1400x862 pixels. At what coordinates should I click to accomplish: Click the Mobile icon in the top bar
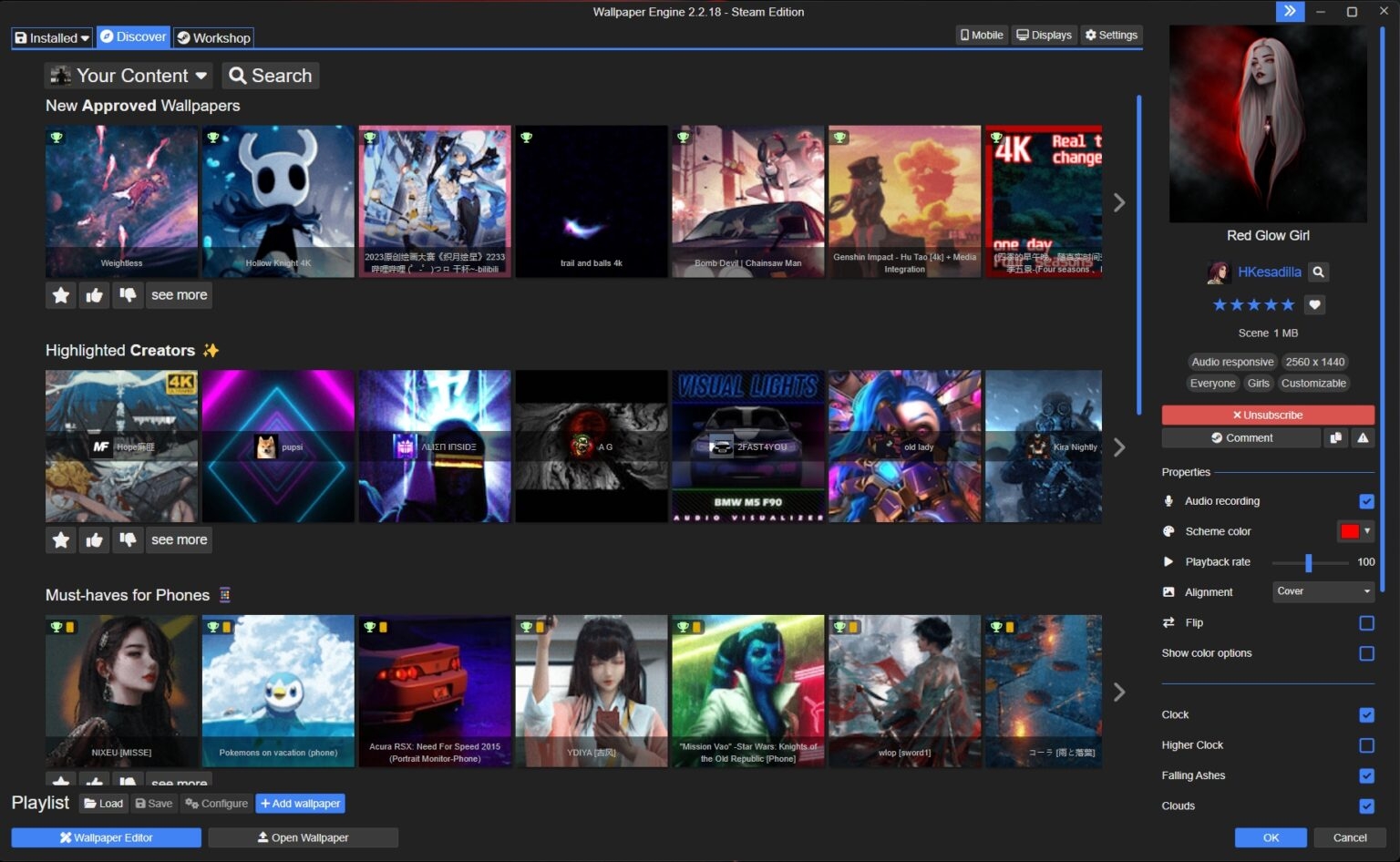pyautogui.click(x=981, y=35)
